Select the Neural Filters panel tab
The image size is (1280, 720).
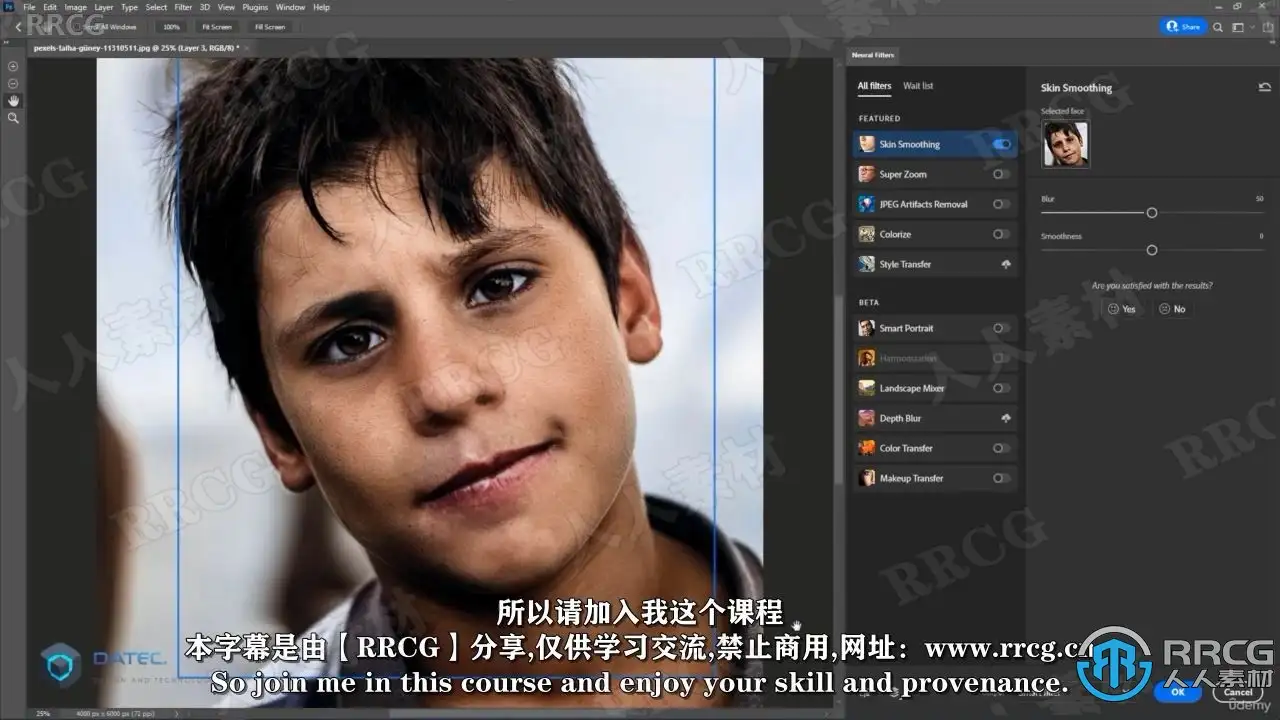[873, 55]
